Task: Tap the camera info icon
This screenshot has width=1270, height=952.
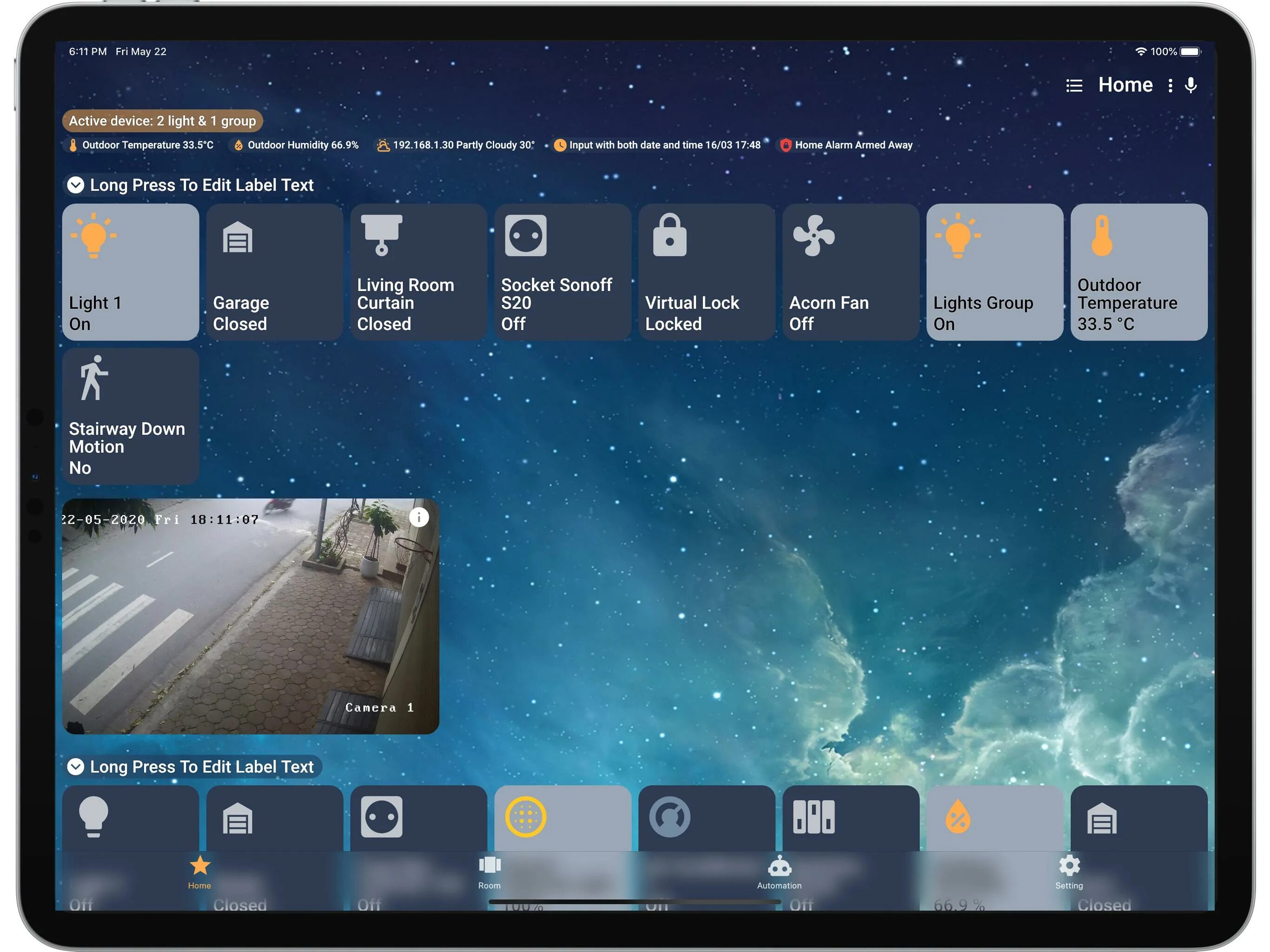Action: (418, 517)
